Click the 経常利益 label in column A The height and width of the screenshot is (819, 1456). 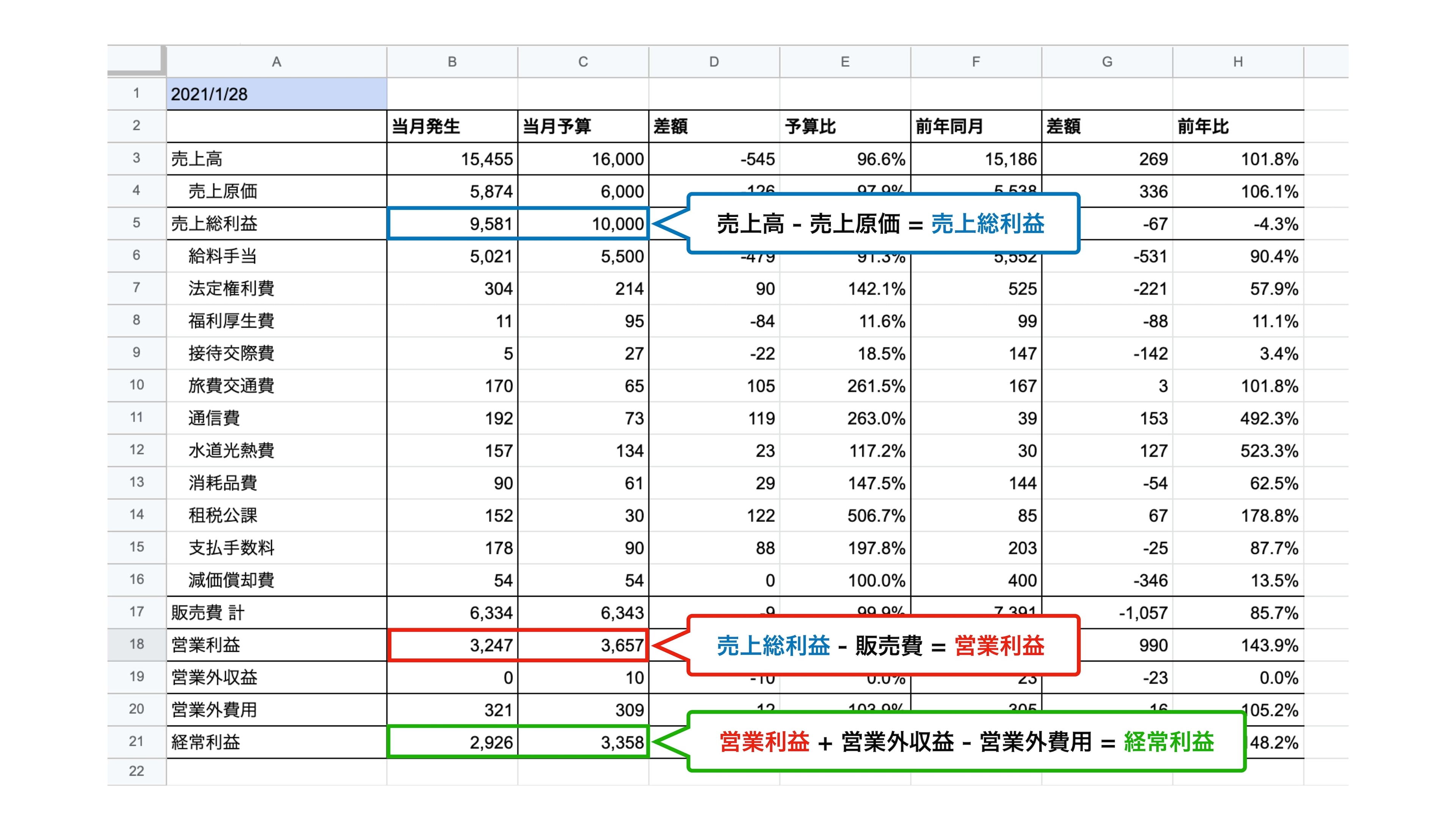pos(276,742)
